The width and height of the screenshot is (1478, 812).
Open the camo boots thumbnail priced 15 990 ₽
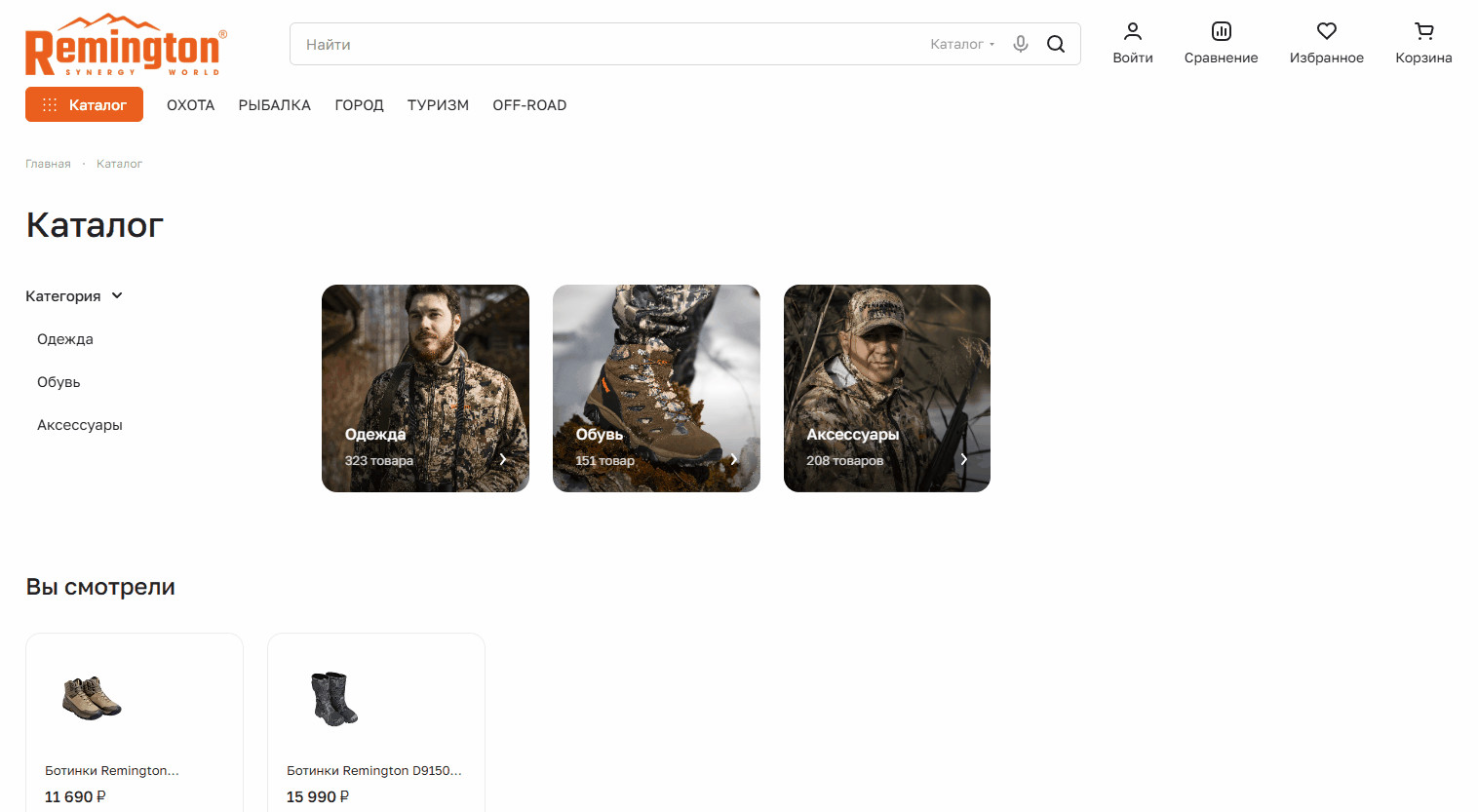click(334, 698)
